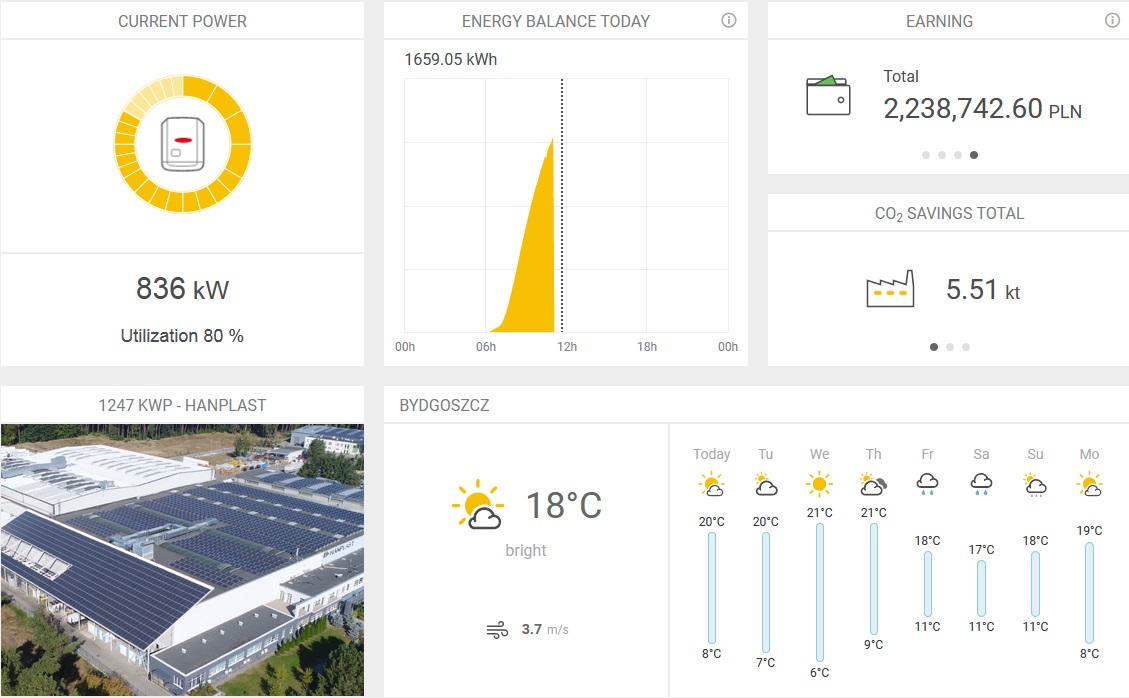Click Wednesday's sunny forecast icon
The height and width of the screenshot is (698, 1129).
[x=819, y=486]
